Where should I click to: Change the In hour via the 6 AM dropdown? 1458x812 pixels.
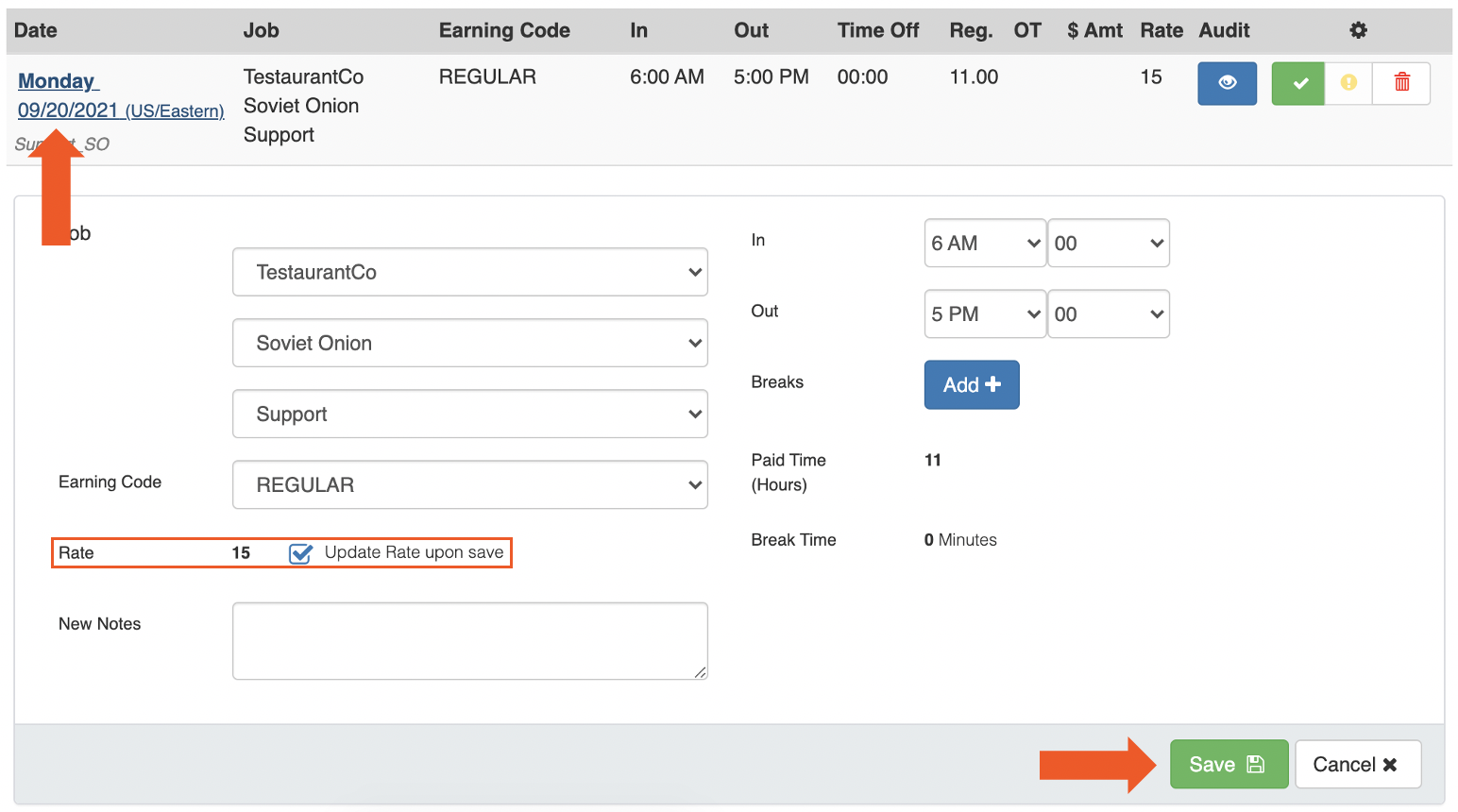(984, 243)
